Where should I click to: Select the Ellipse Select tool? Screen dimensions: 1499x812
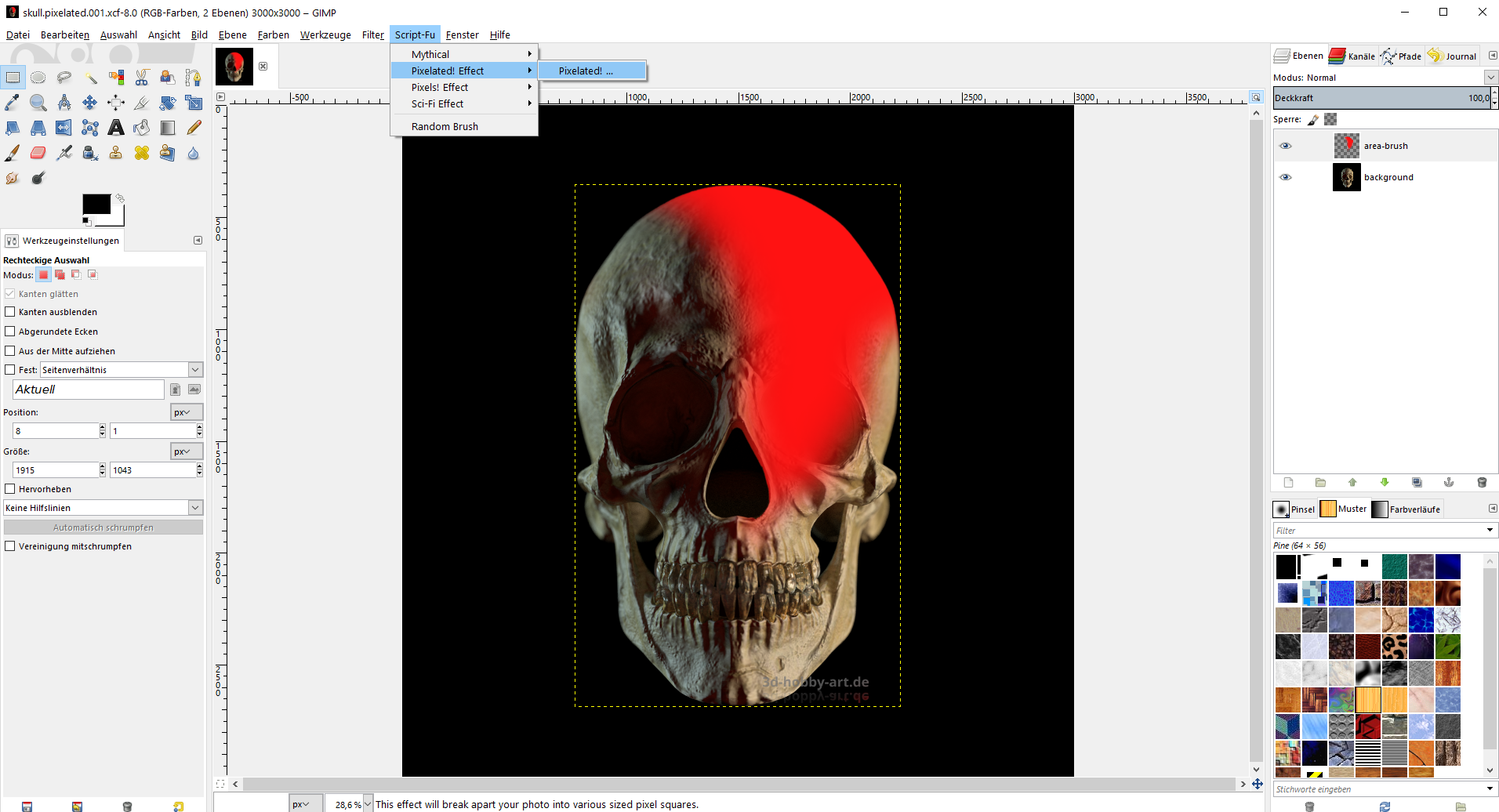[38, 77]
